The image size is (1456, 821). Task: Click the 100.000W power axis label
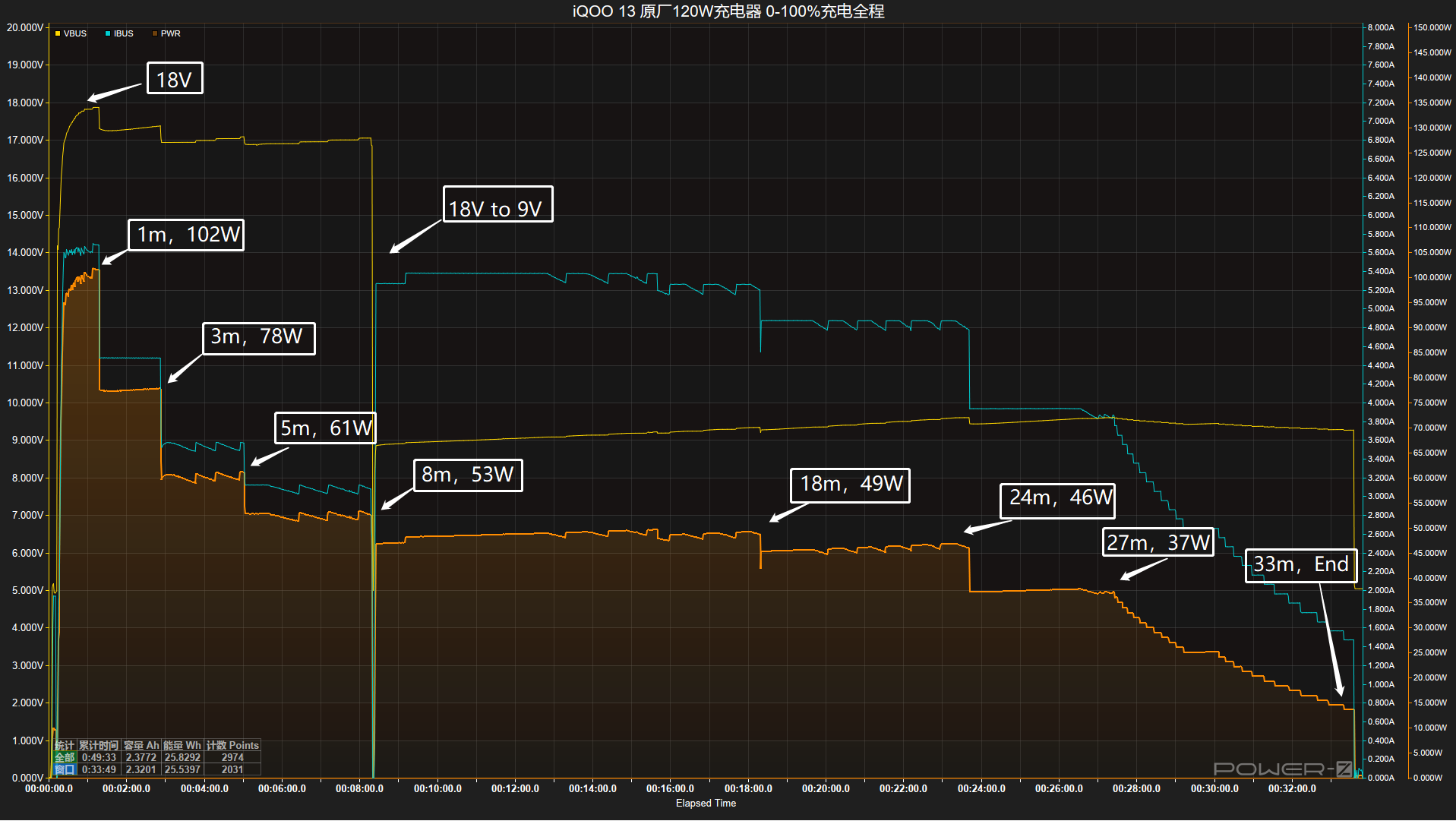[1432, 277]
